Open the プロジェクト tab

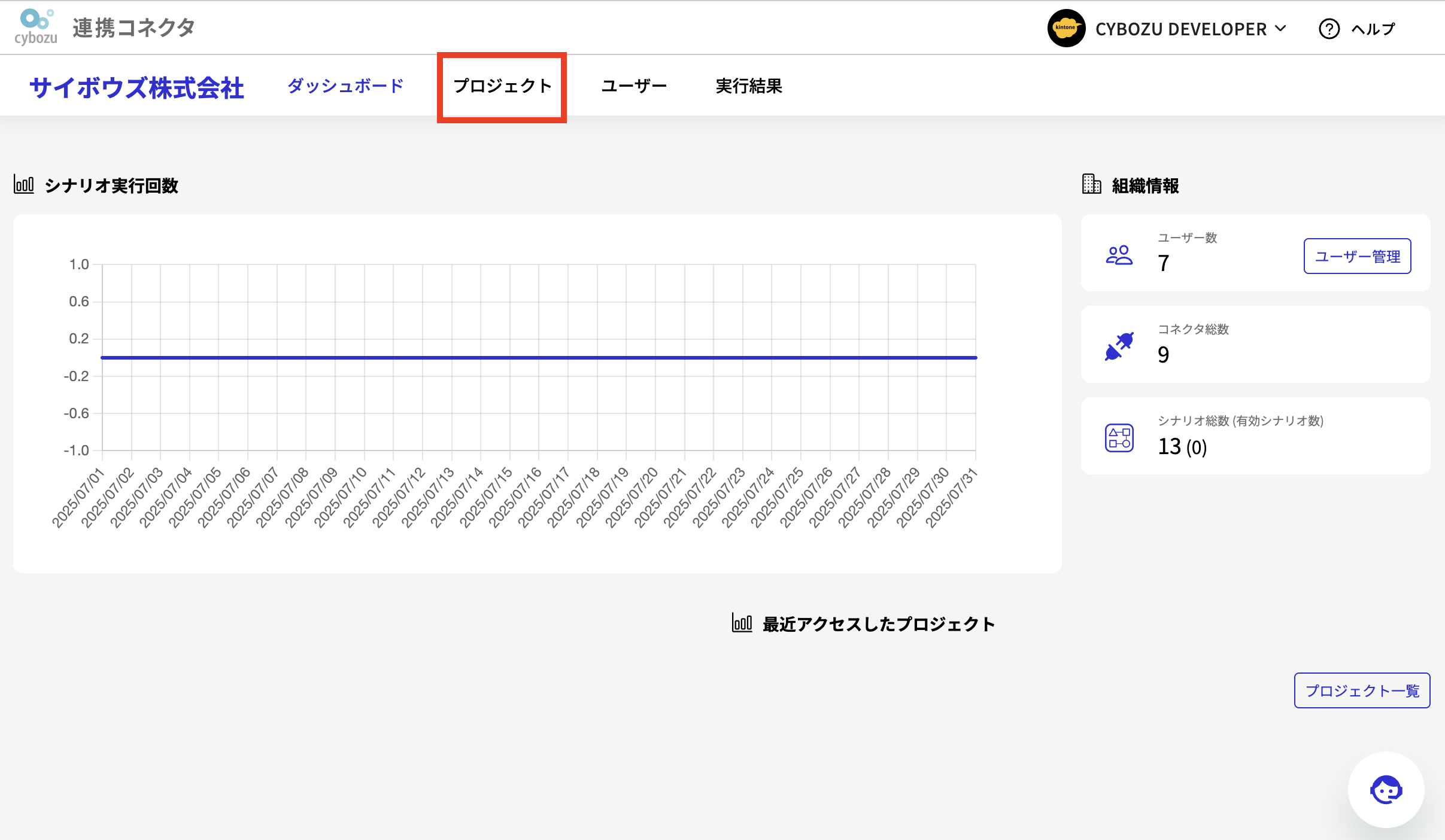(503, 86)
